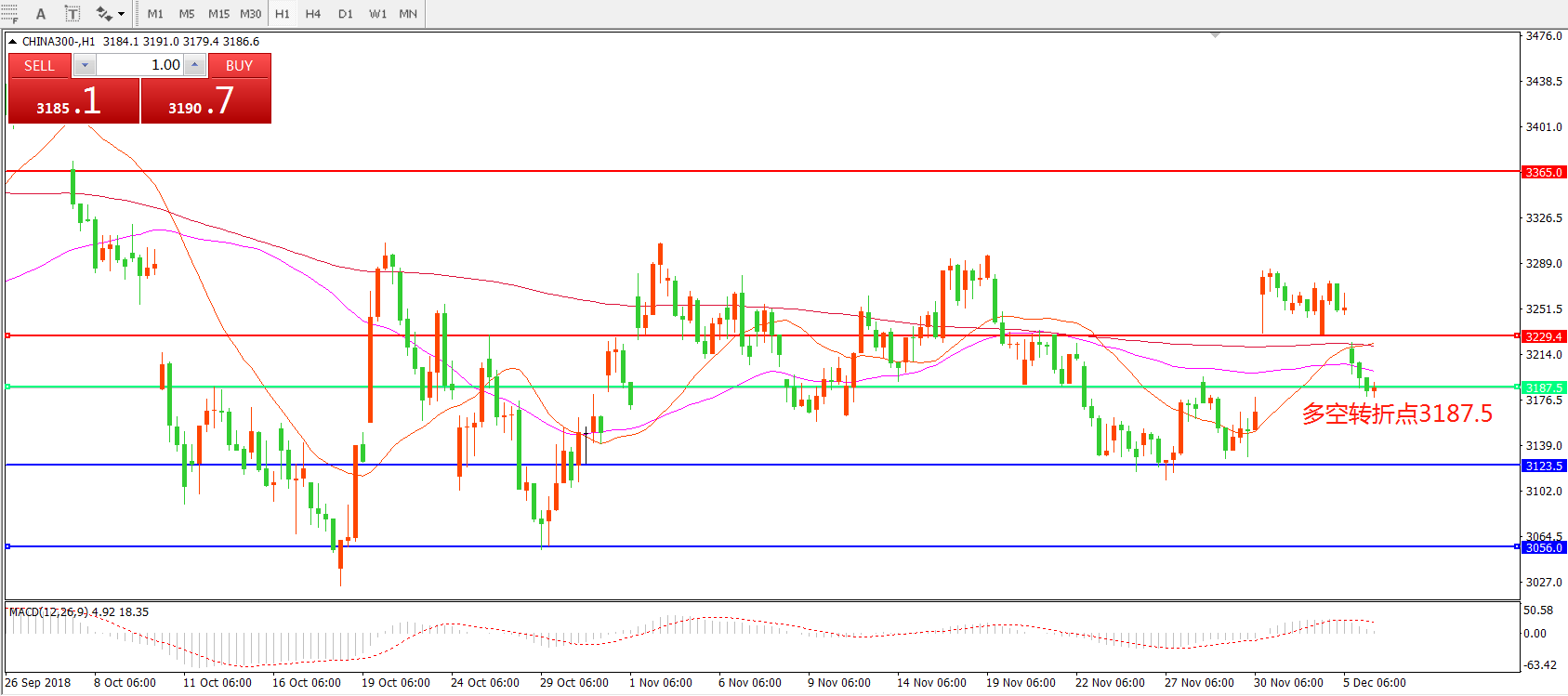Click the BUY button
Viewport: 1568px width, 696px height.
[x=239, y=65]
